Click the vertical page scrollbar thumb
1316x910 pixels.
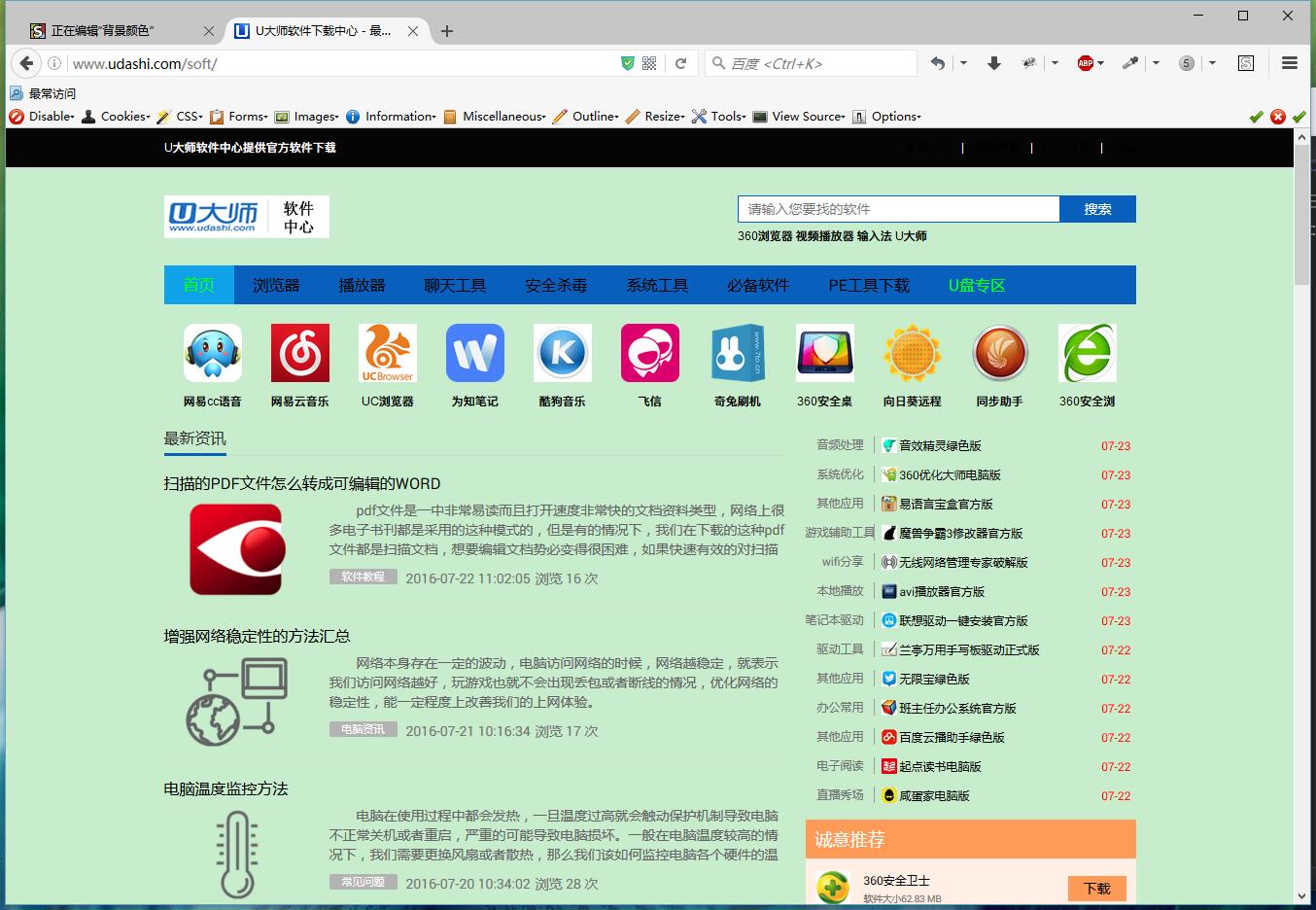1301,214
